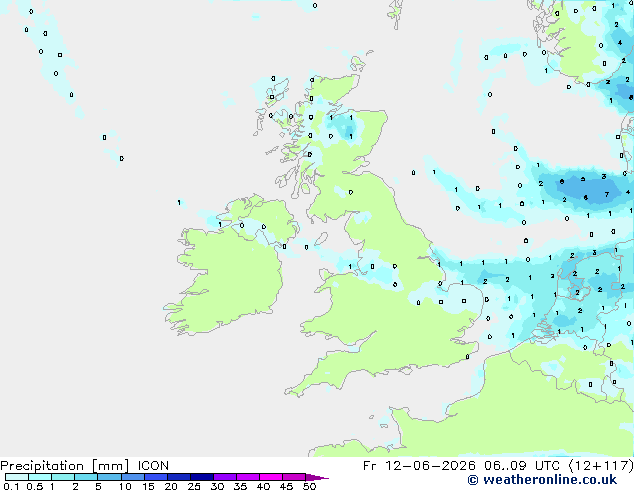The width and height of the screenshot is (634, 490).
Task: Click the weatheronline.co.uk credit text
Action: pyautogui.click(x=542, y=480)
